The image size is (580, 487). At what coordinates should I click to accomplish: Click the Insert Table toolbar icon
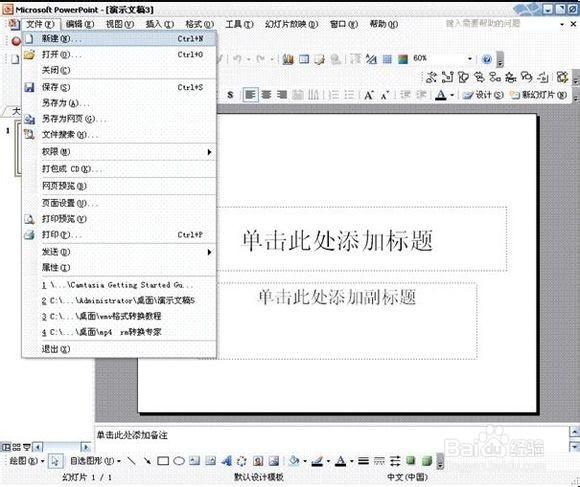coord(304,59)
